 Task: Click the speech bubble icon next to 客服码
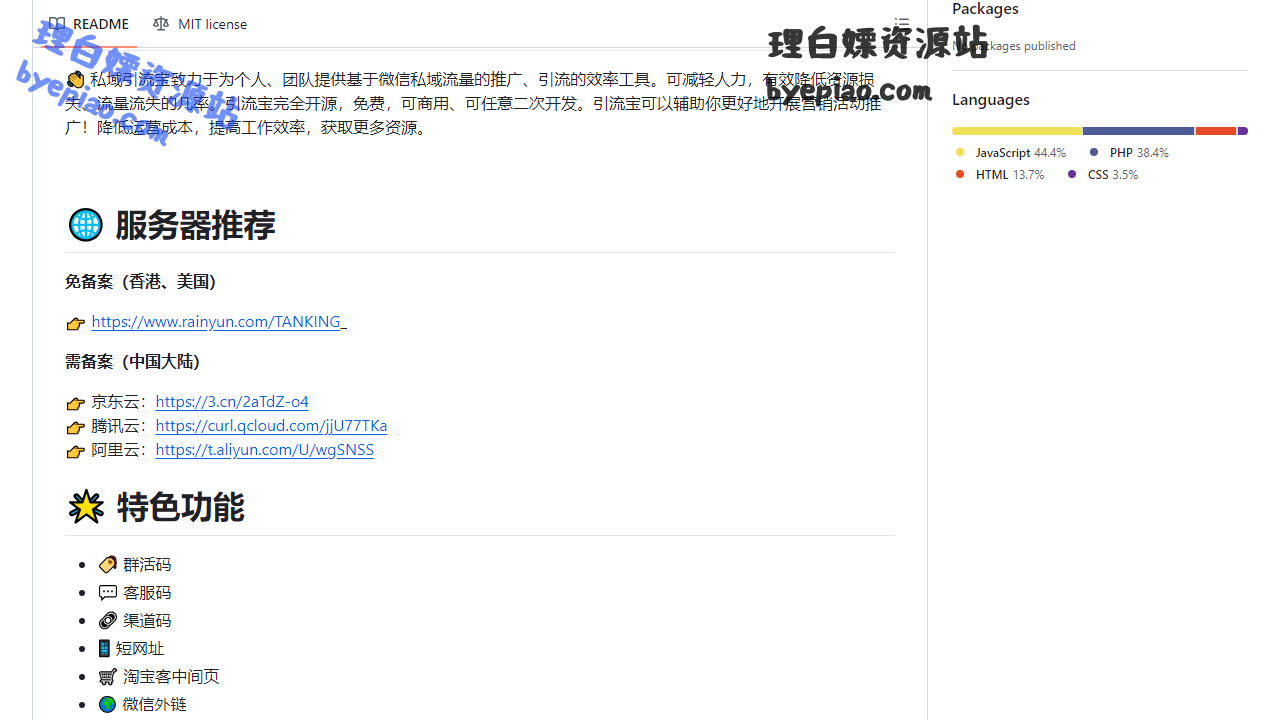(x=108, y=593)
